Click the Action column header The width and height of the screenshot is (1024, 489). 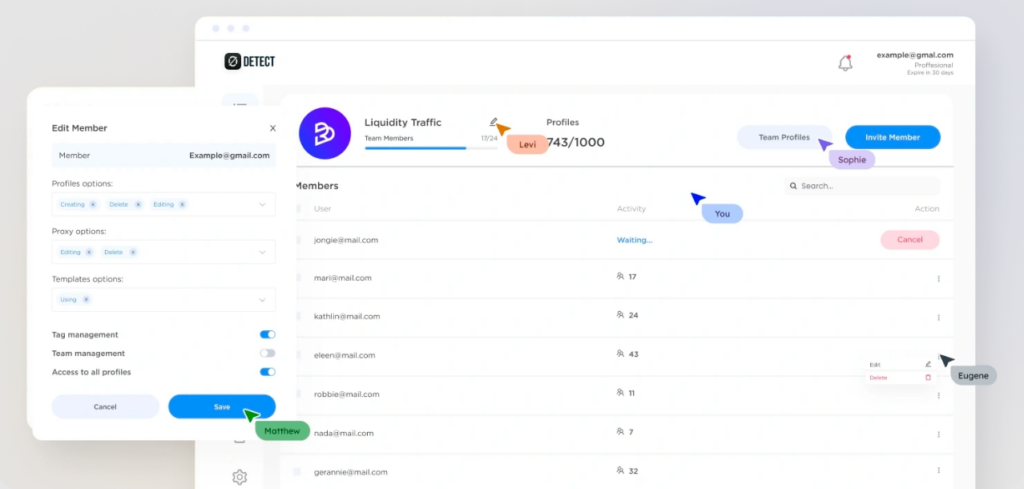click(927, 209)
